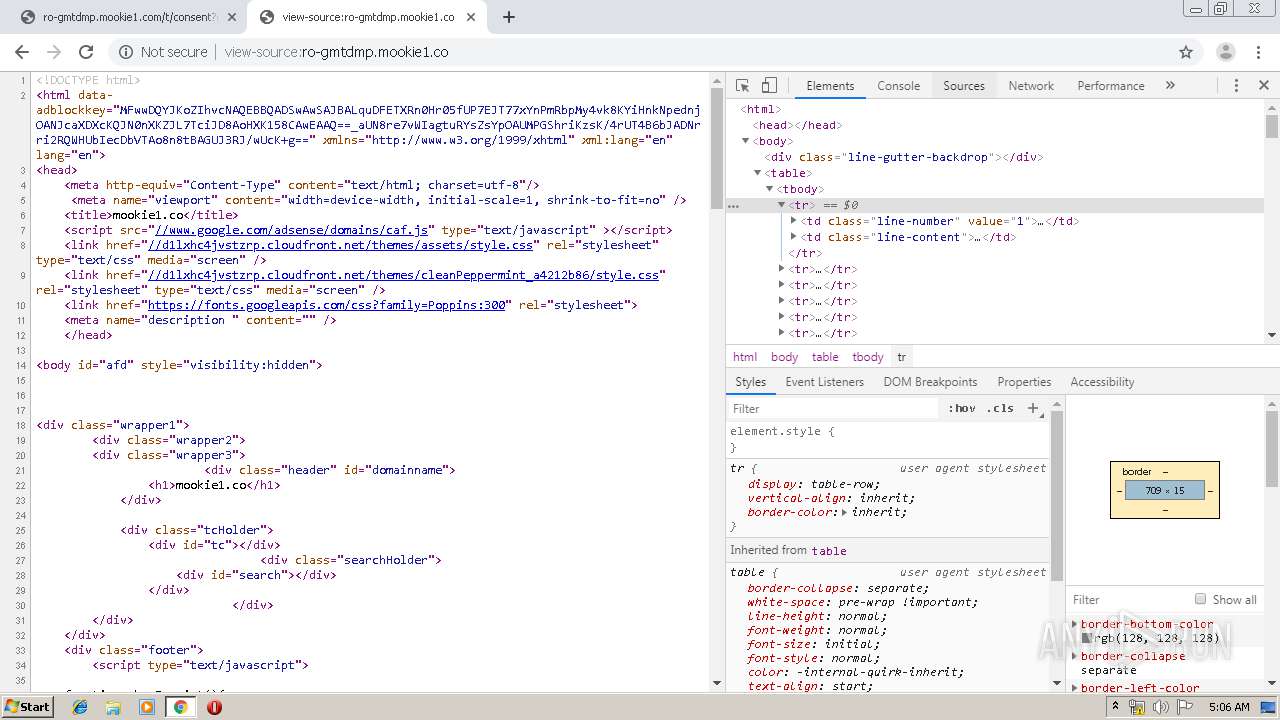Open the Windows Start menu

(x=28, y=706)
